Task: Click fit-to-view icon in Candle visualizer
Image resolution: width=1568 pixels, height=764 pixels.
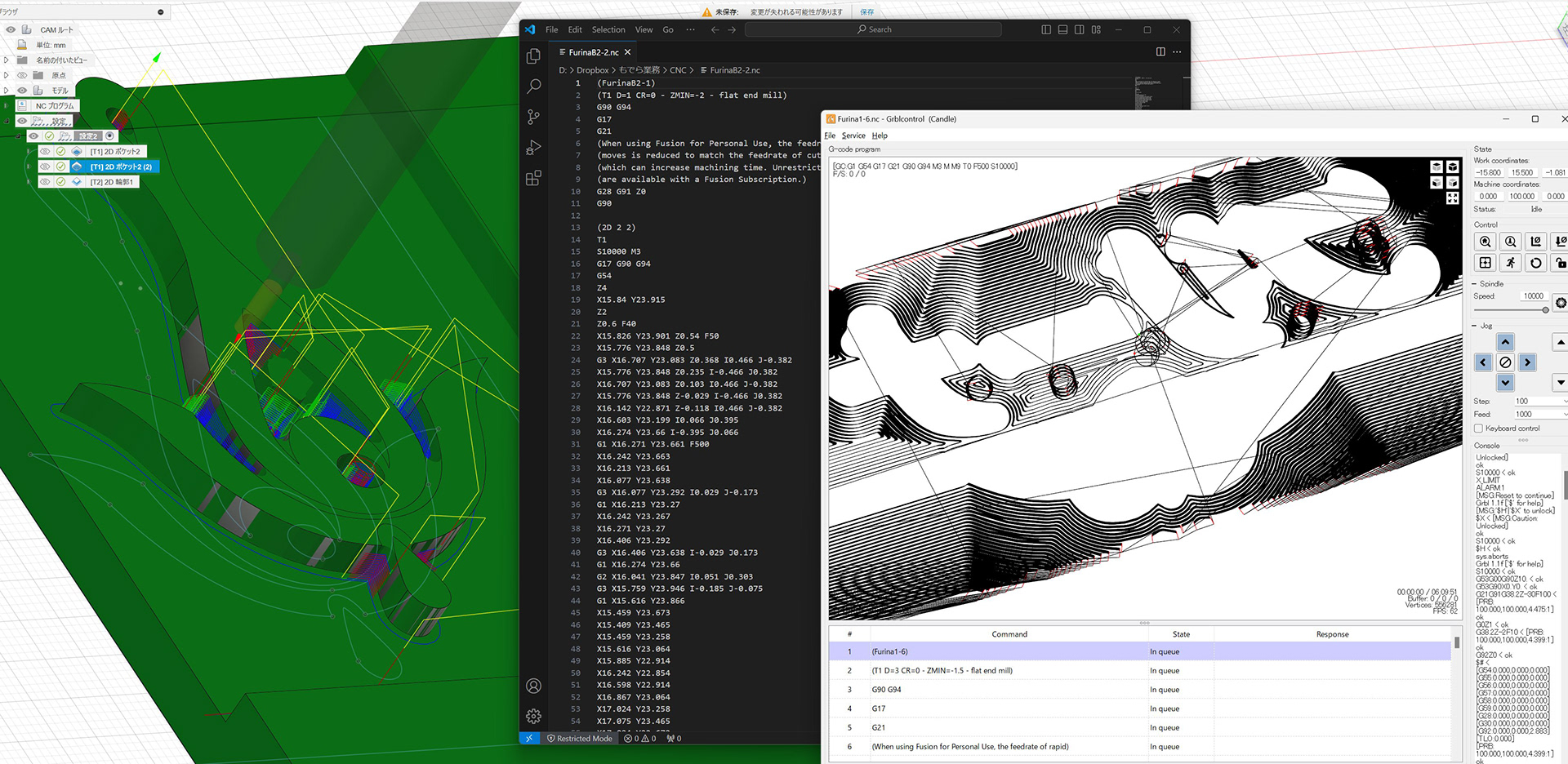Action: coord(1452,198)
